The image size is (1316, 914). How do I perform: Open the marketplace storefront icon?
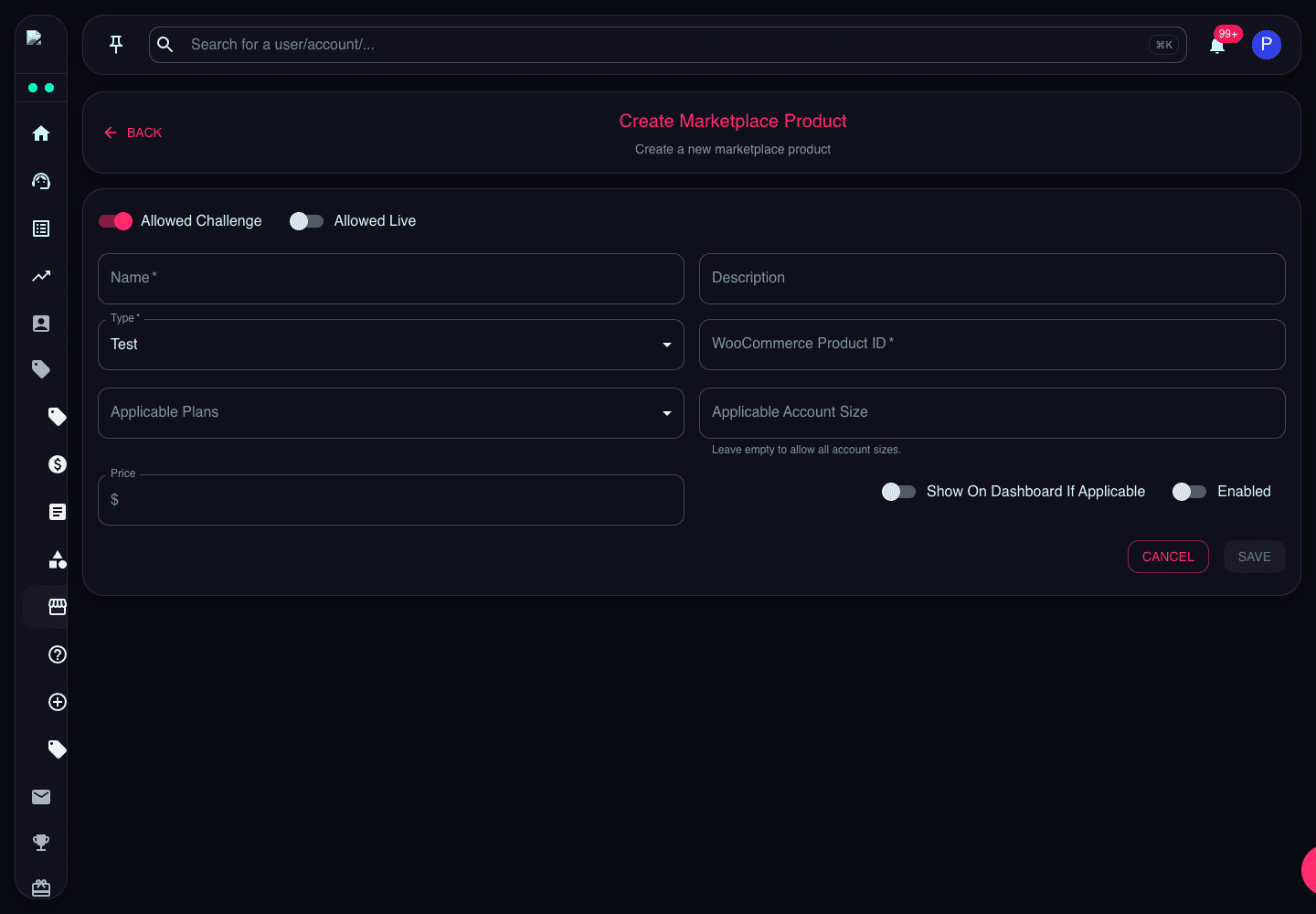(x=58, y=607)
